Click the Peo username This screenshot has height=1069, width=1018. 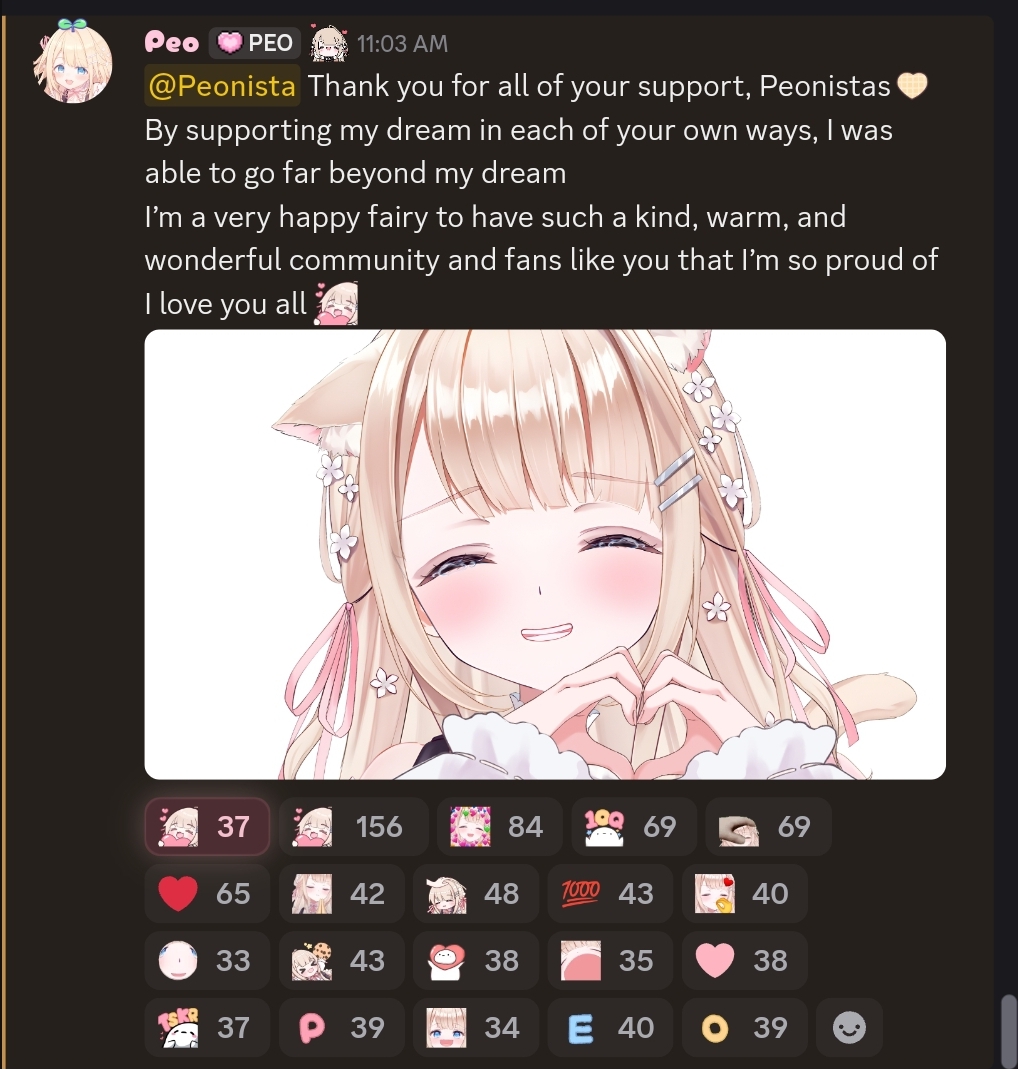tap(172, 43)
